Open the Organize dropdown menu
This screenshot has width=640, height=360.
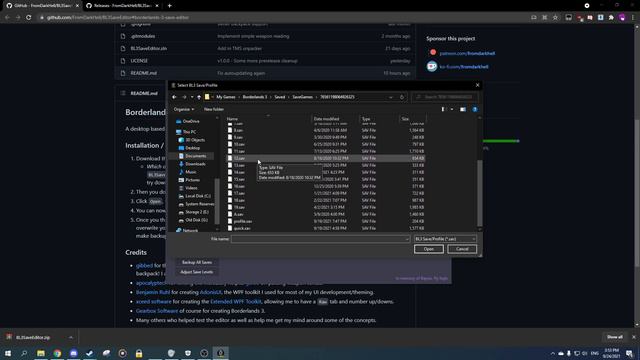[x=184, y=109]
